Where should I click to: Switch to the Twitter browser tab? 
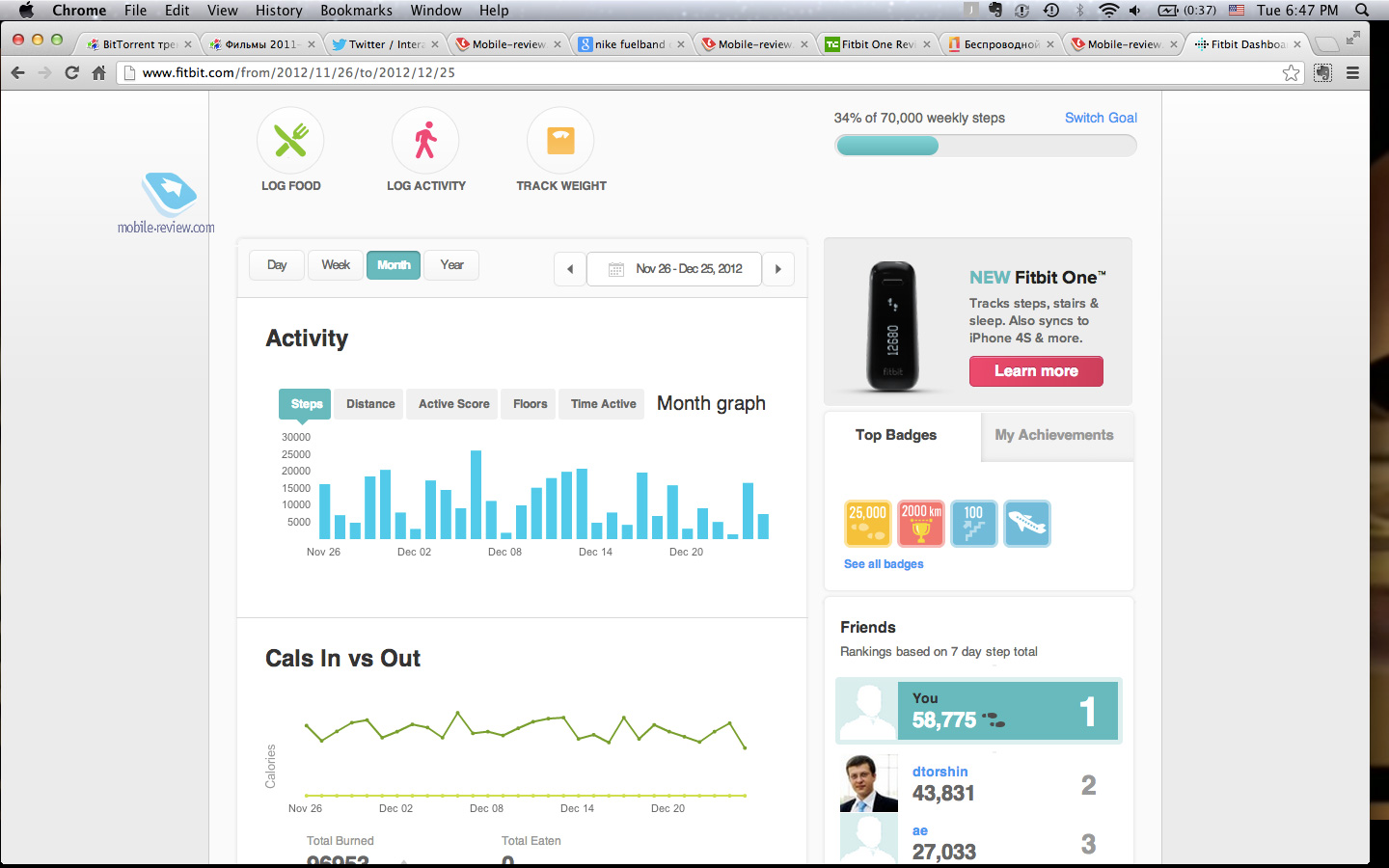point(384,44)
